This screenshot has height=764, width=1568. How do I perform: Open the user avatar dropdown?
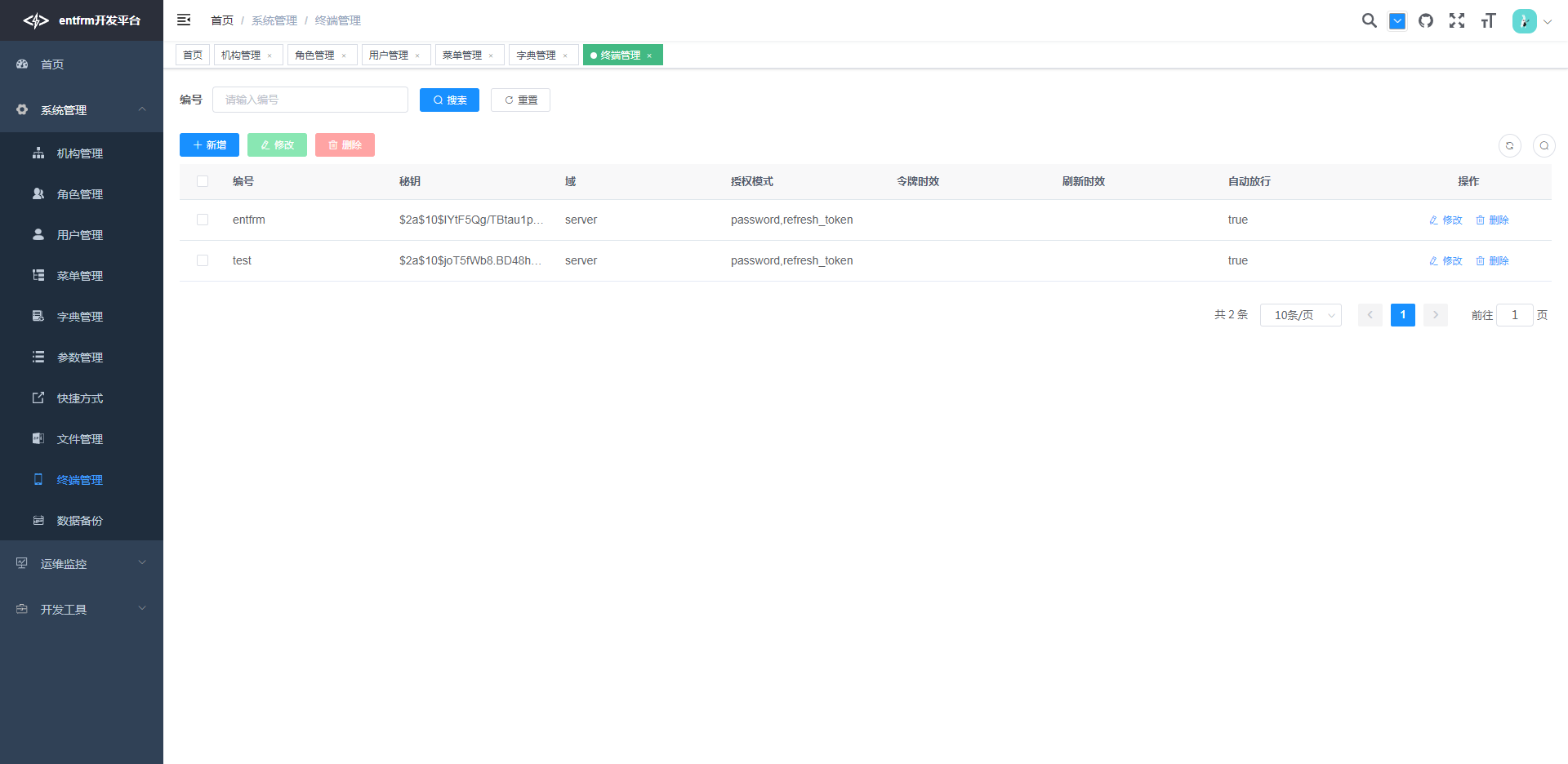[x=1532, y=21]
